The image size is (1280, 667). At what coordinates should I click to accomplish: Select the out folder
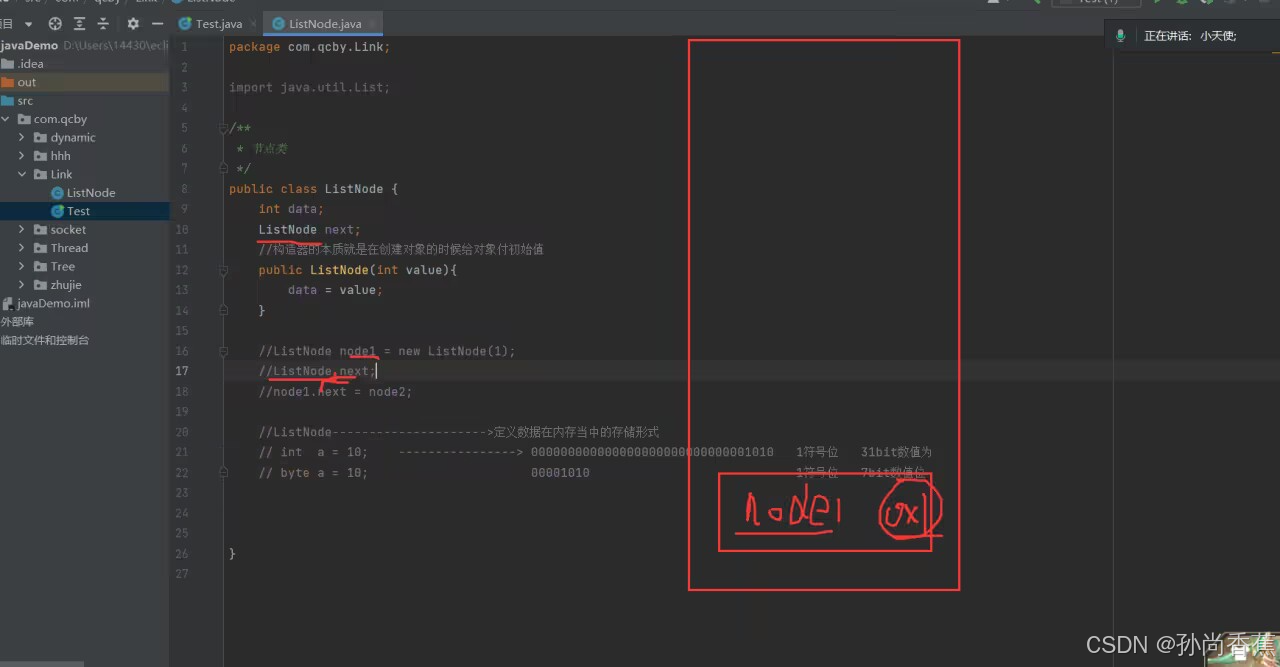click(27, 82)
